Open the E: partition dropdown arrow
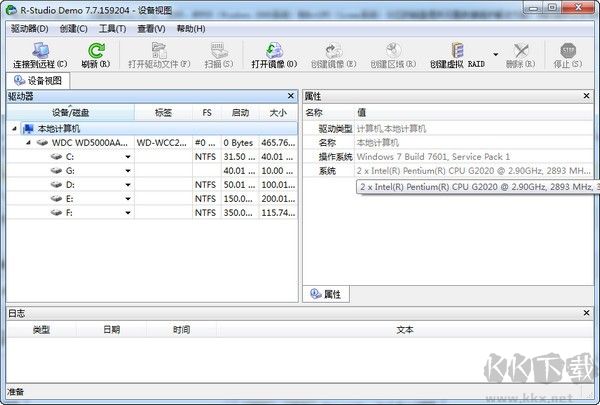 [x=128, y=199]
